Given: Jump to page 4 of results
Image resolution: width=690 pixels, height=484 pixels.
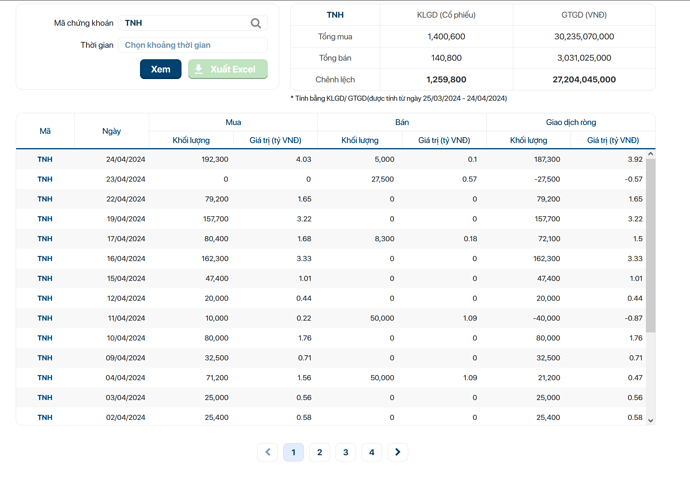Looking at the screenshot, I should pyautogui.click(x=371, y=452).
